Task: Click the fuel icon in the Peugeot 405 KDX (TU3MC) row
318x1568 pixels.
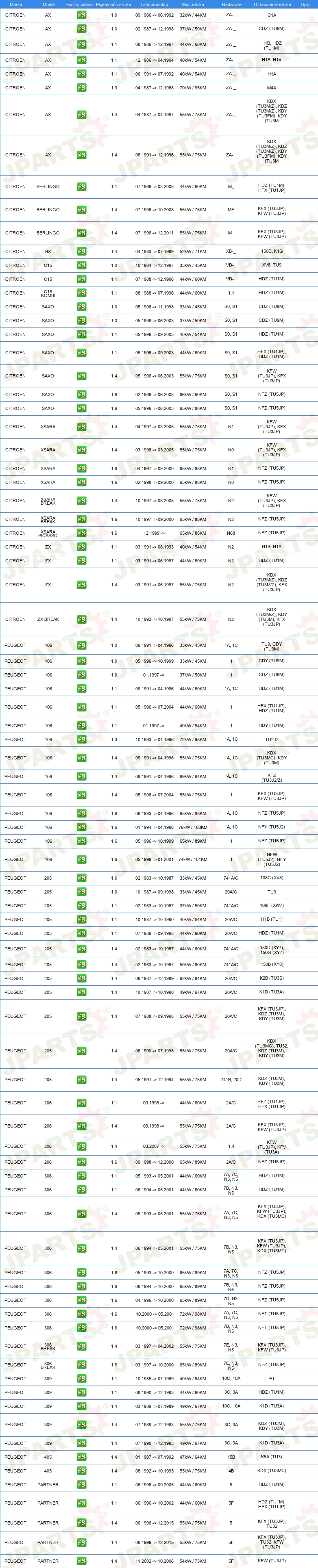Action: point(81,1471)
